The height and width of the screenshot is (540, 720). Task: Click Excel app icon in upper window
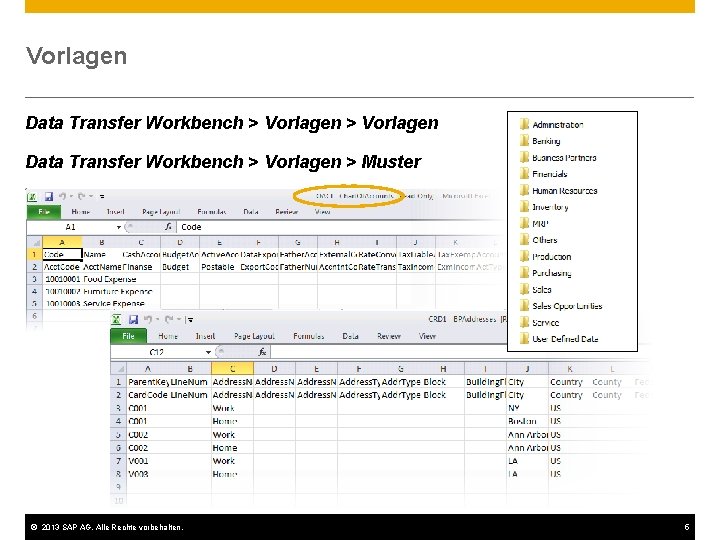(x=32, y=197)
